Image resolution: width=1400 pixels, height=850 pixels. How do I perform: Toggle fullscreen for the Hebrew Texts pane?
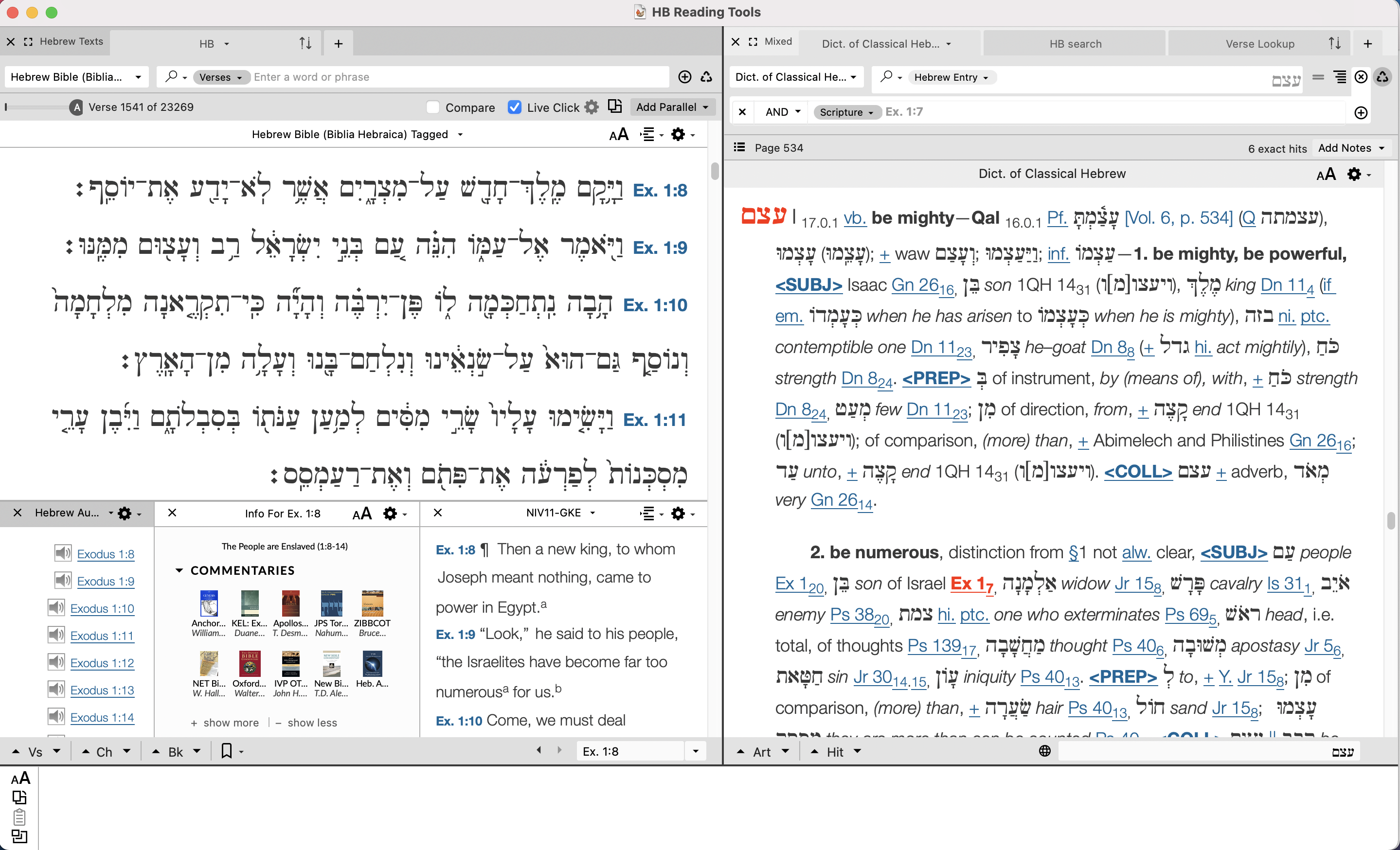pos(27,41)
